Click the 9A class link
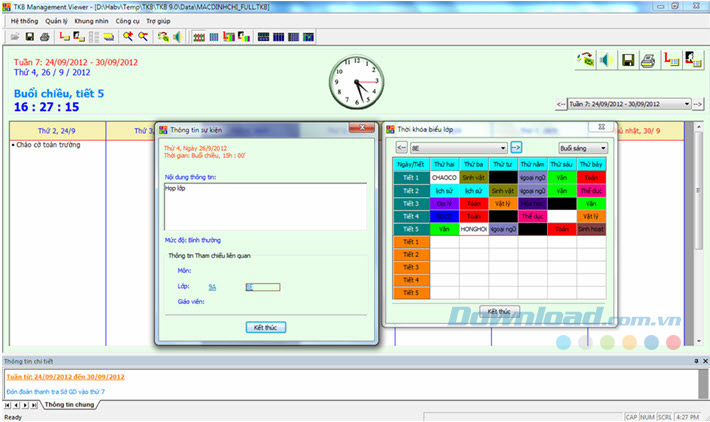This screenshot has width=710, height=422. pyautogui.click(x=212, y=286)
